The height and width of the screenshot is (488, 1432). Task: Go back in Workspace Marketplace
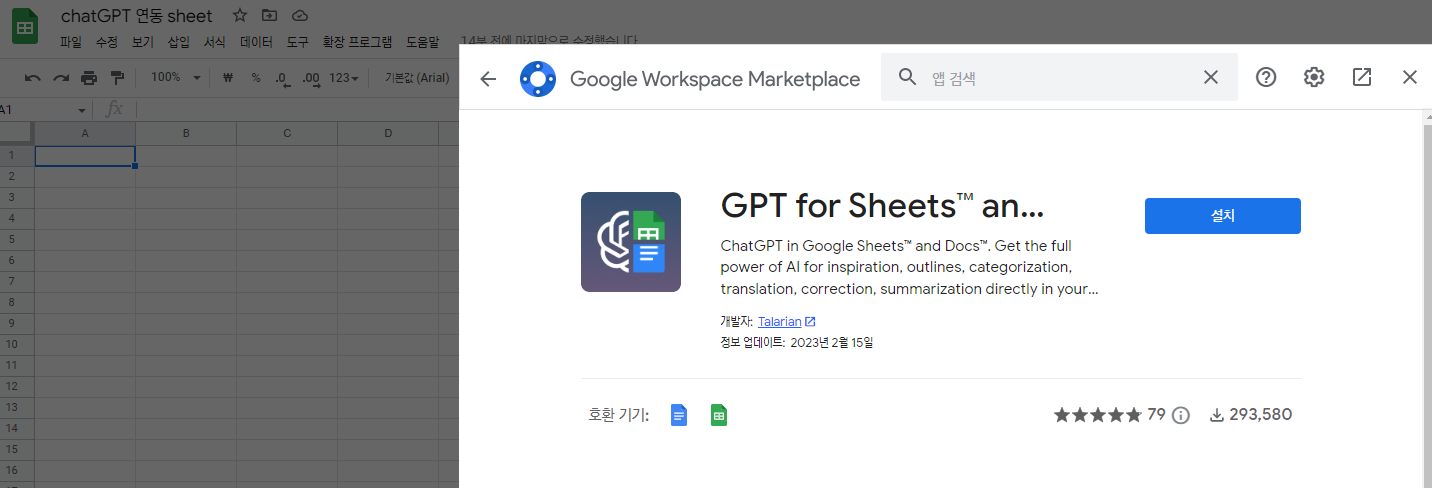point(488,78)
